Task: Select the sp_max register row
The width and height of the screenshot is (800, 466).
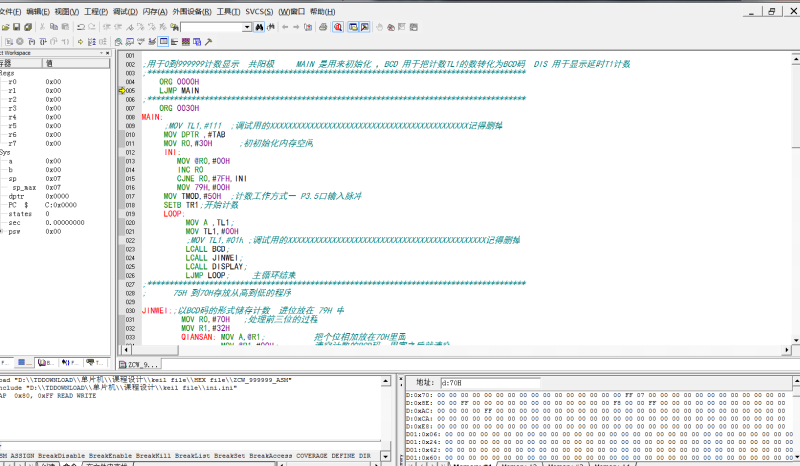Action: pyautogui.click(x=55, y=187)
